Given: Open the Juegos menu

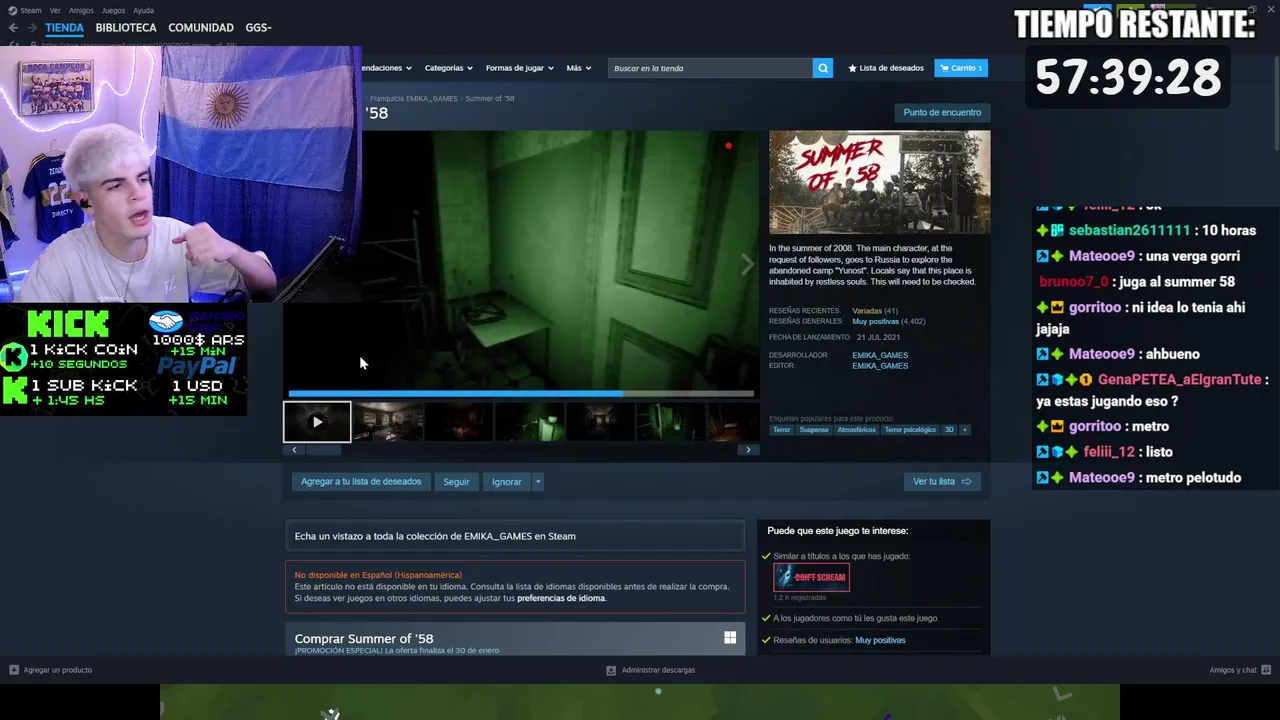Looking at the screenshot, I should (x=113, y=10).
